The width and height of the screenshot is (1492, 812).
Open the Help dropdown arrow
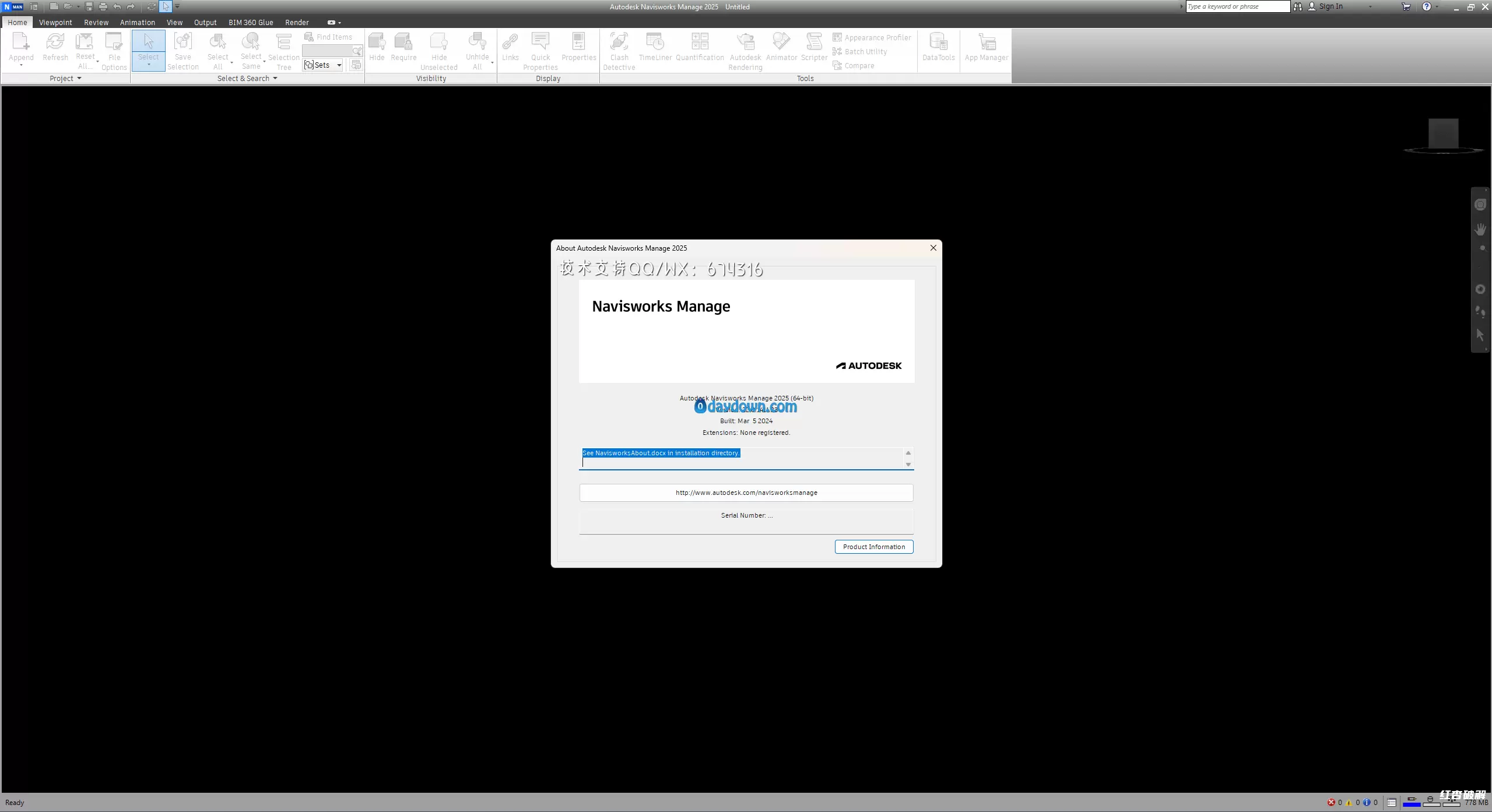[1436, 6]
